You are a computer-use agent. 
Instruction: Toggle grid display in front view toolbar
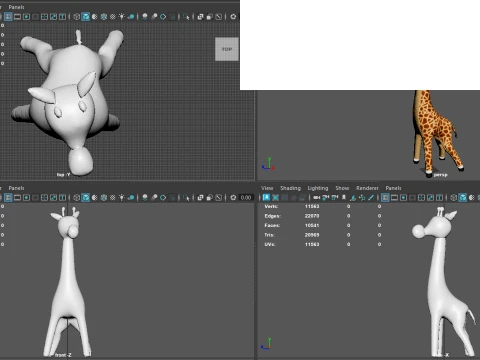pos(8,198)
